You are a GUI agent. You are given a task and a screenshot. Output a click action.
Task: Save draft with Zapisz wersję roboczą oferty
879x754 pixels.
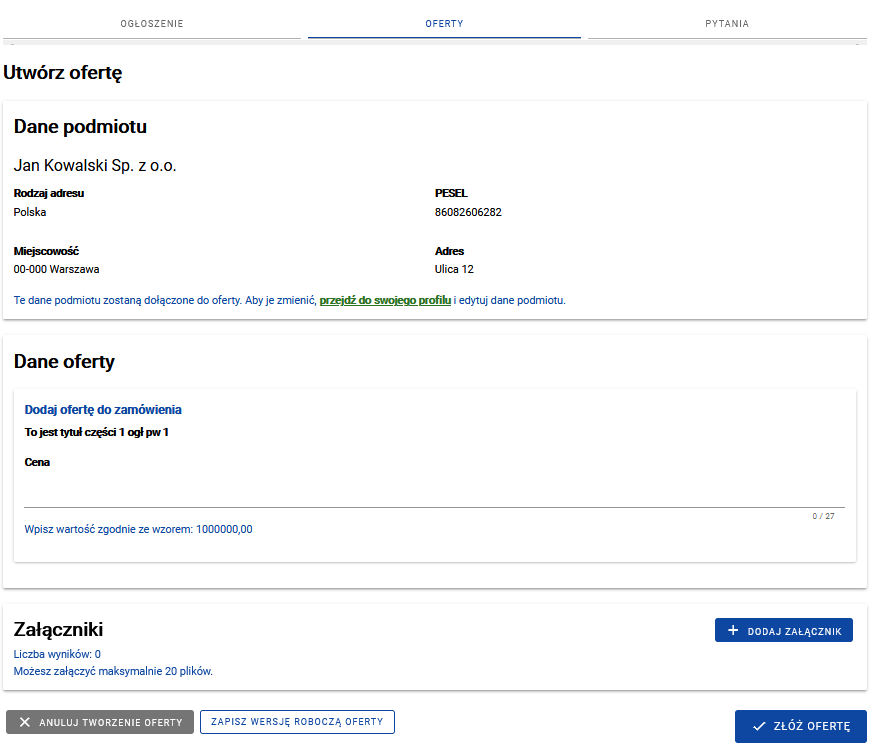297,722
